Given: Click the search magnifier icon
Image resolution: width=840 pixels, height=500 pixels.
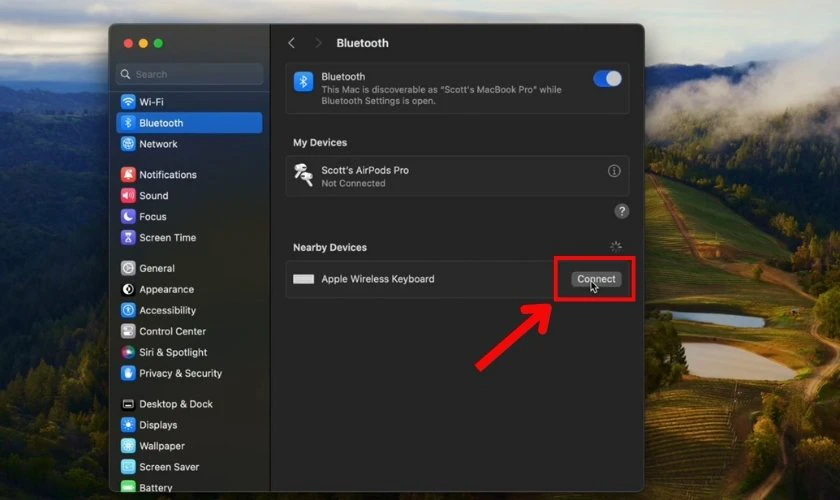Looking at the screenshot, I should pyautogui.click(x=125, y=74).
